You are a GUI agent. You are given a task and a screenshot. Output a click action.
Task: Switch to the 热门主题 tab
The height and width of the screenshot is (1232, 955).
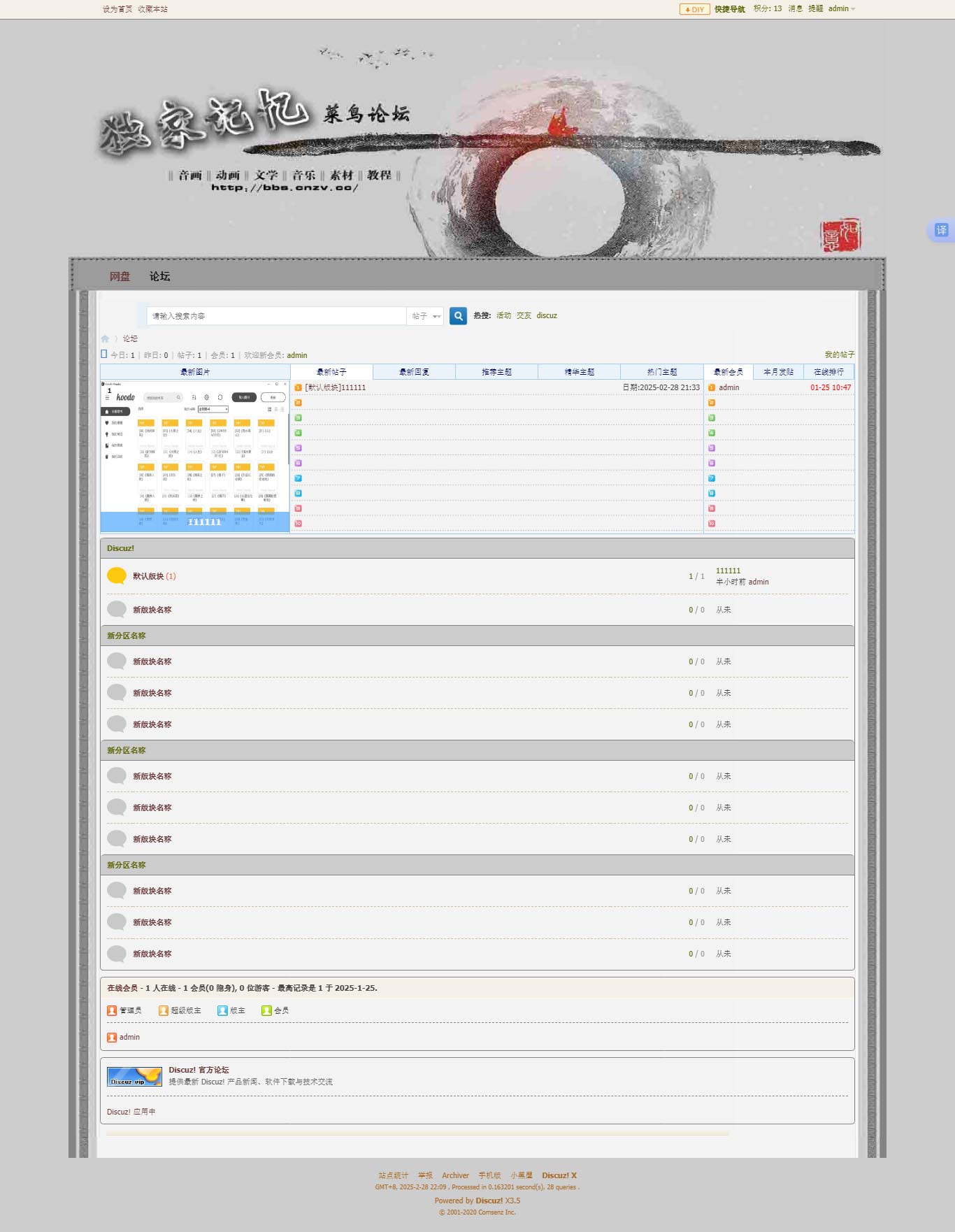coord(661,372)
